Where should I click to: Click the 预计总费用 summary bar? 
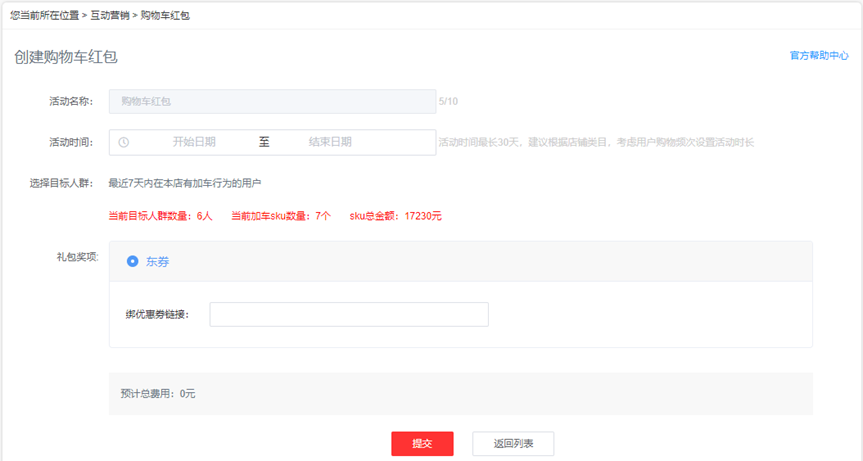coord(460,393)
